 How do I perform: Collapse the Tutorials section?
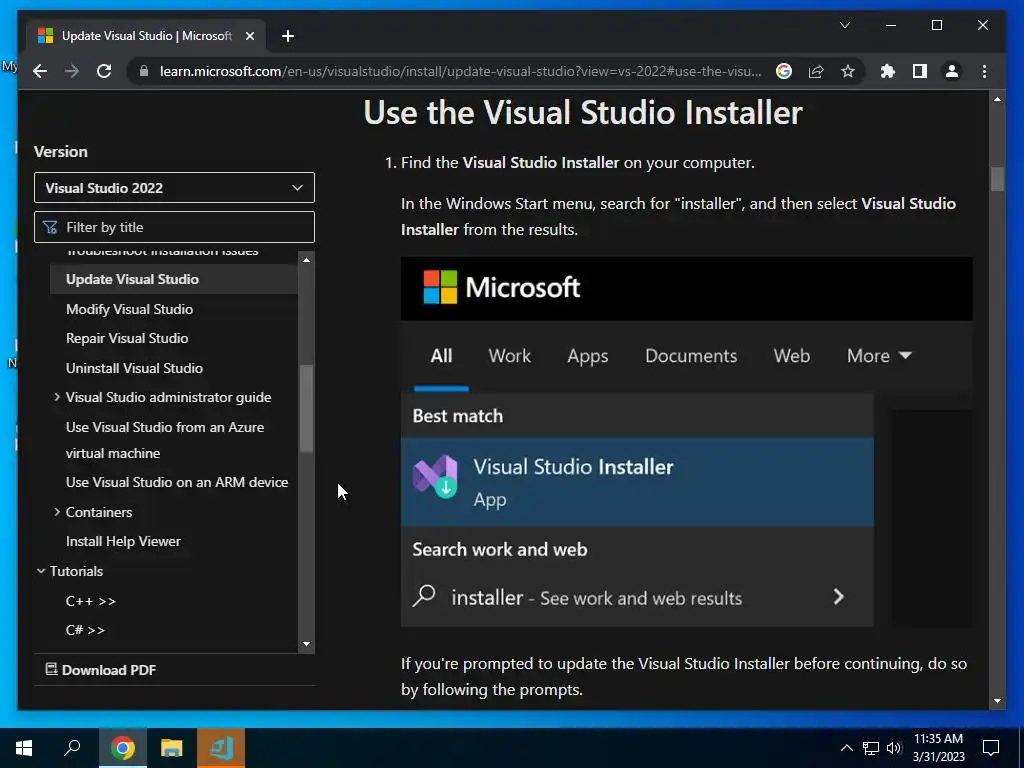click(x=41, y=571)
